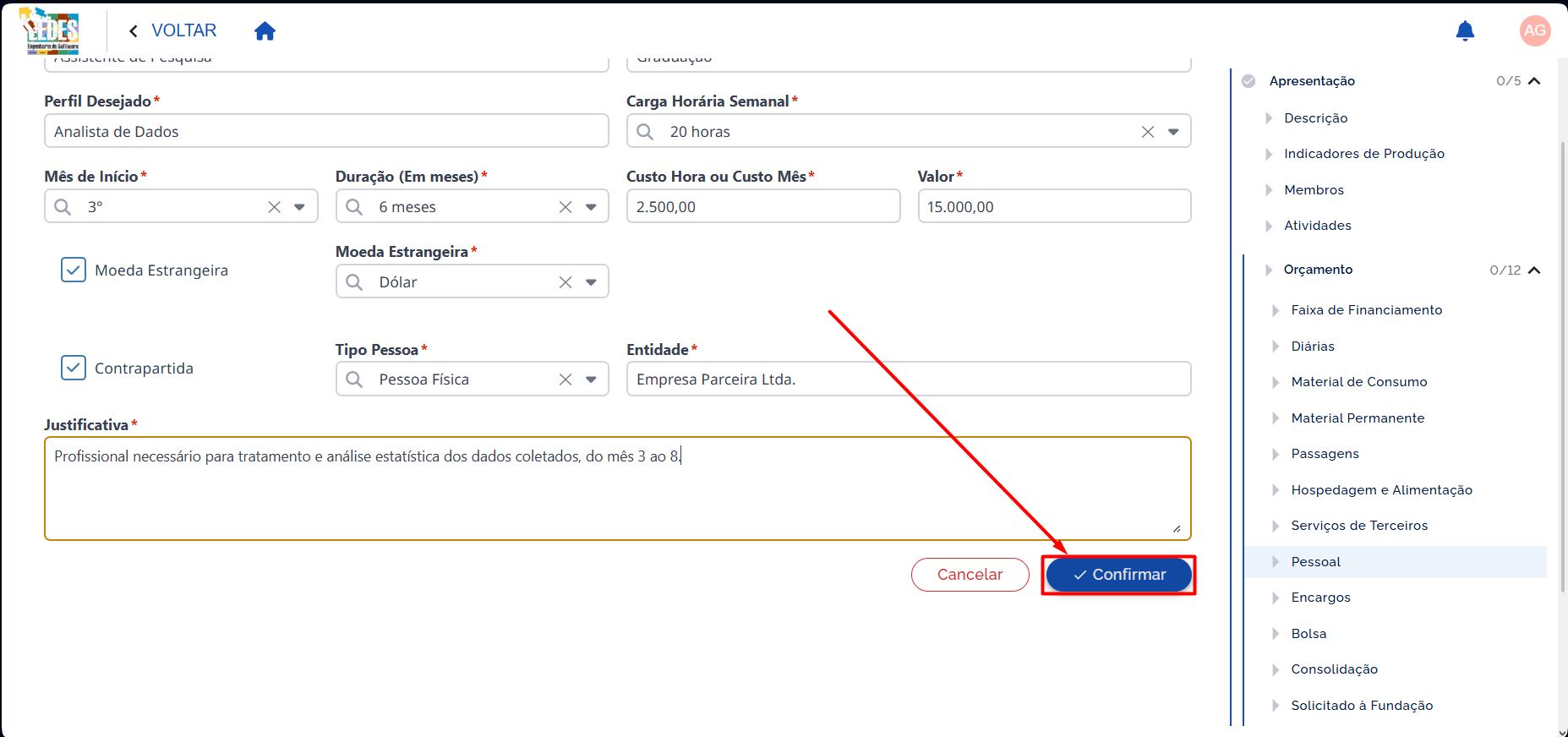The width and height of the screenshot is (1568, 737).
Task: Clear the Pessoa Física selection
Action: [x=565, y=379]
